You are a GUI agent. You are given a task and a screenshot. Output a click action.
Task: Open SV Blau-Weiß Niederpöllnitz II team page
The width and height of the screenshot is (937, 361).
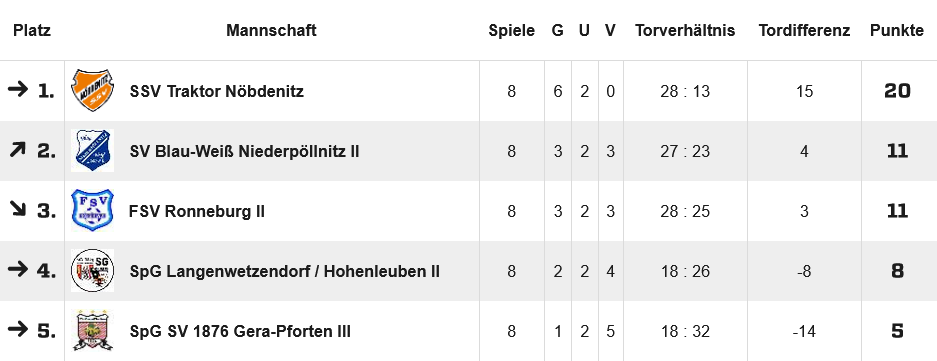point(244,151)
